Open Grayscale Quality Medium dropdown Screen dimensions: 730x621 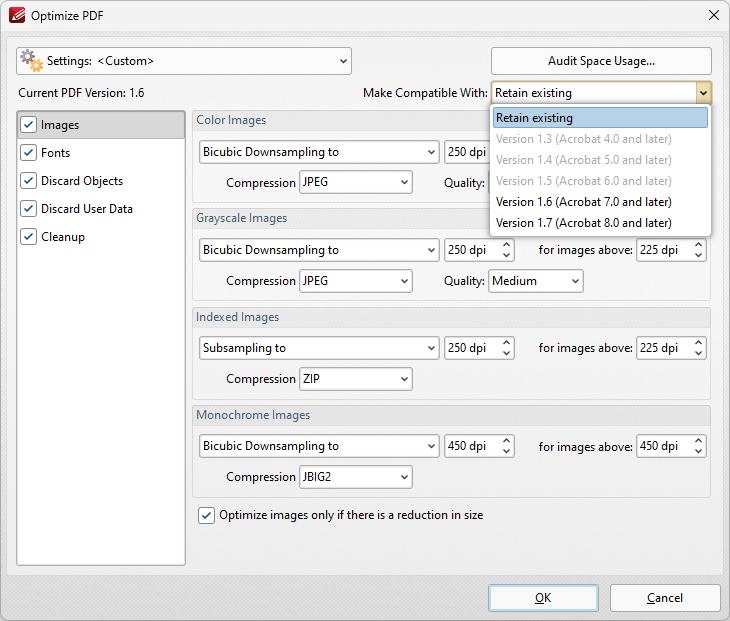click(535, 281)
